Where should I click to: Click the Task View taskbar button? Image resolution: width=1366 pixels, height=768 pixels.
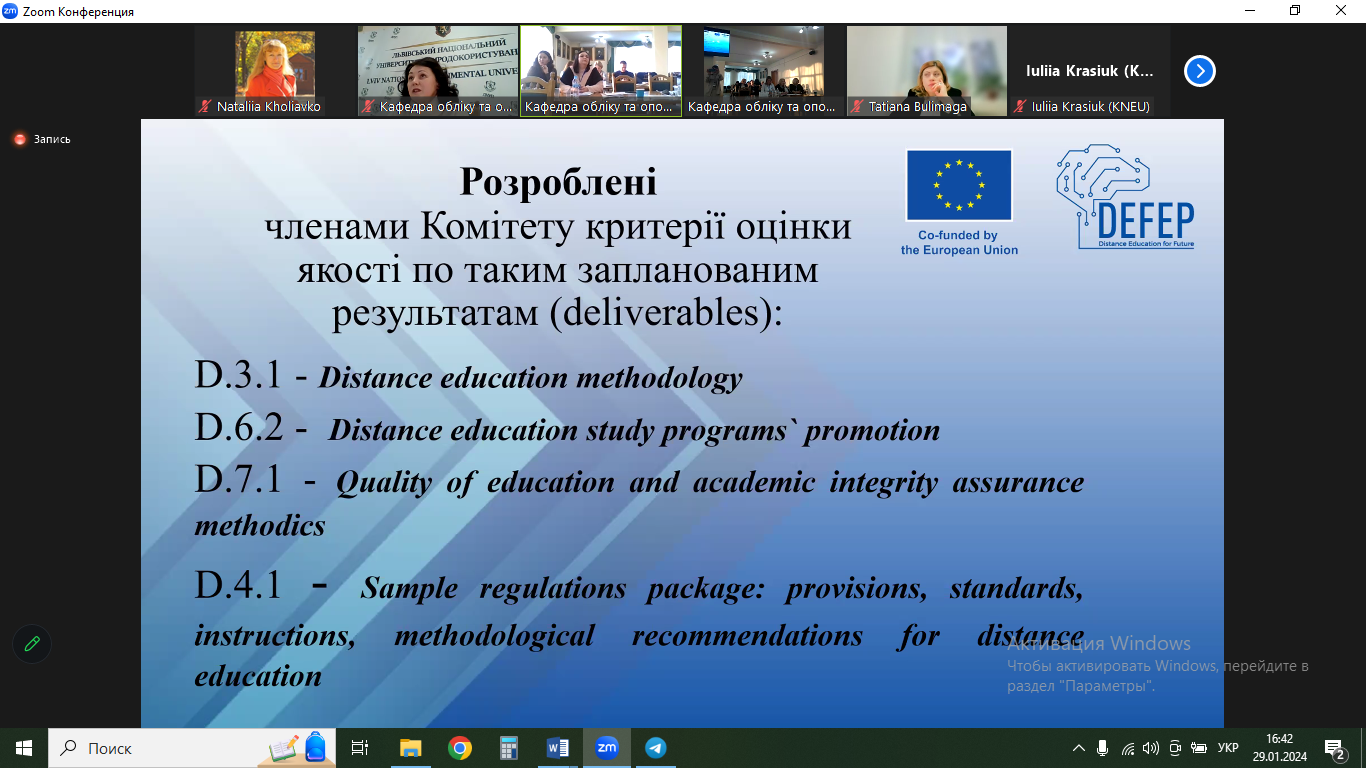[x=361, y=747]
